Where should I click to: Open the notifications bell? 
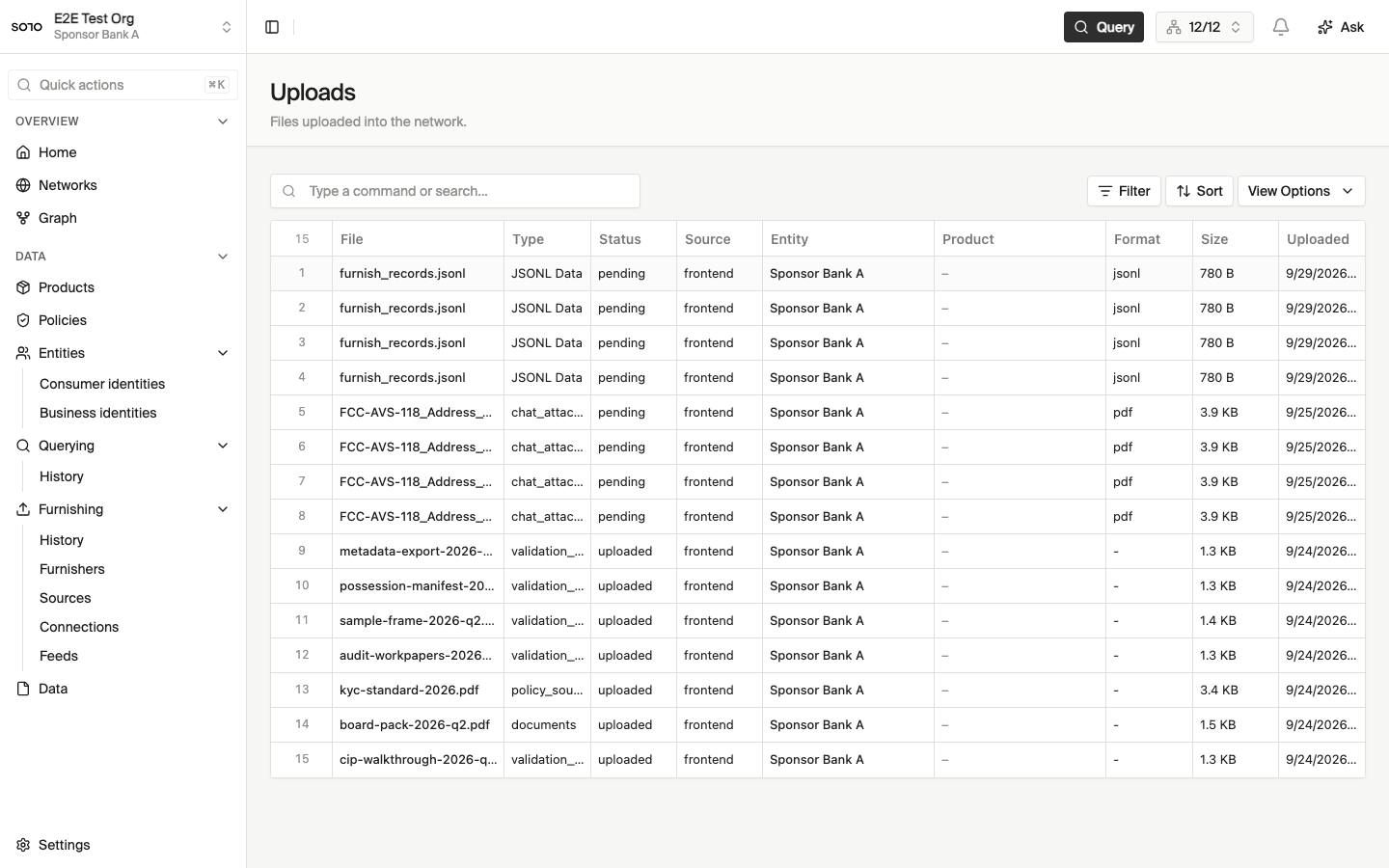pos(1281,27)
